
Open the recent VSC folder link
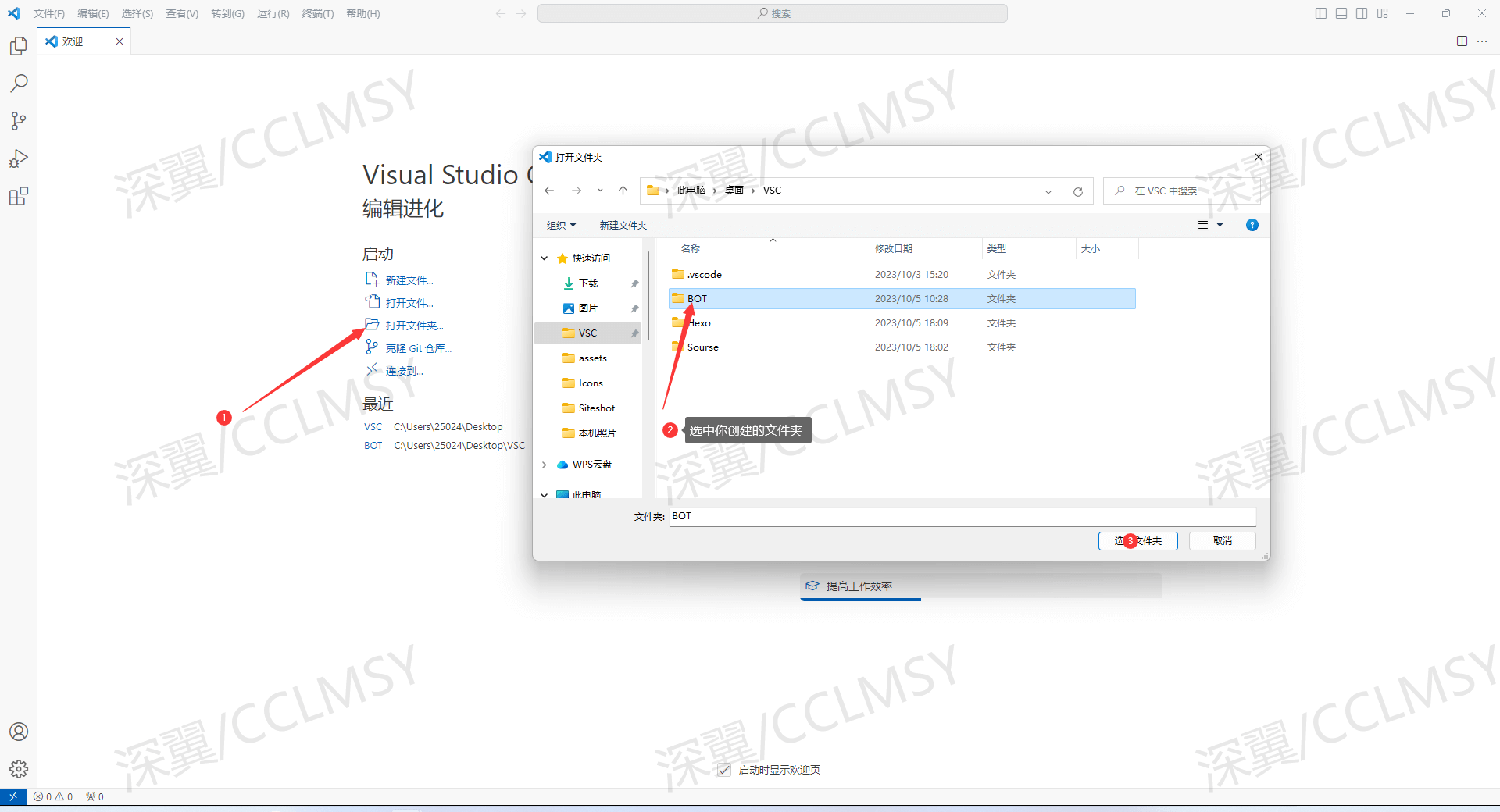[373, 427]
